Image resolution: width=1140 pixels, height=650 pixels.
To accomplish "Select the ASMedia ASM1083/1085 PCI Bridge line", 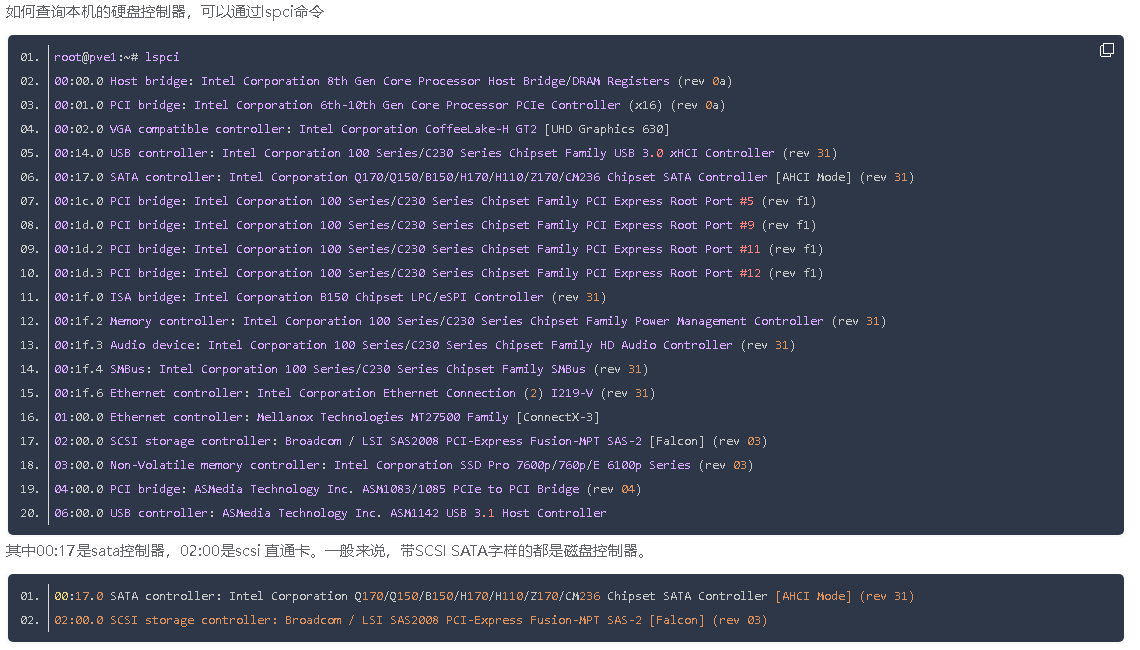I will [348, 489].
